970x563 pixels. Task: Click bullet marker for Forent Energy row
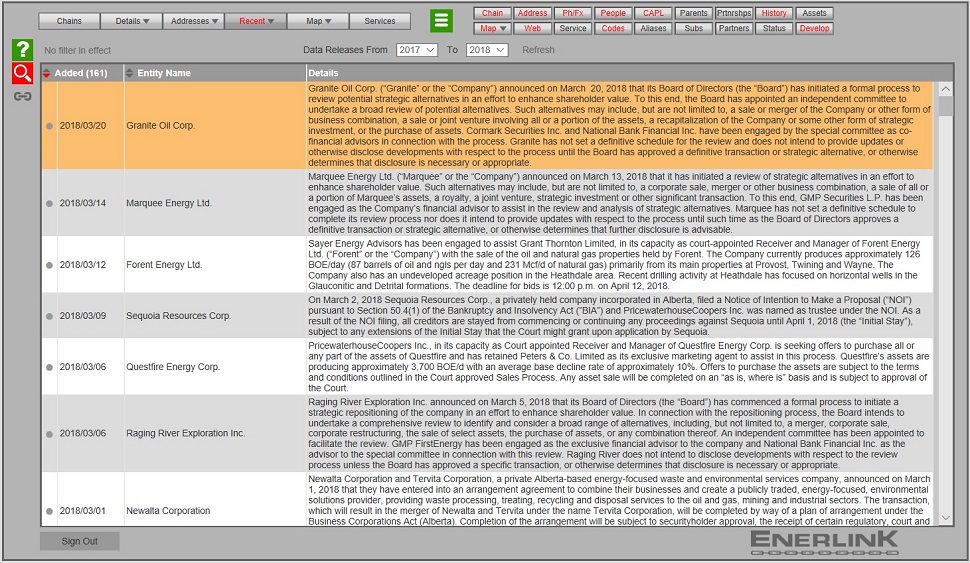[x=49, y=265]
